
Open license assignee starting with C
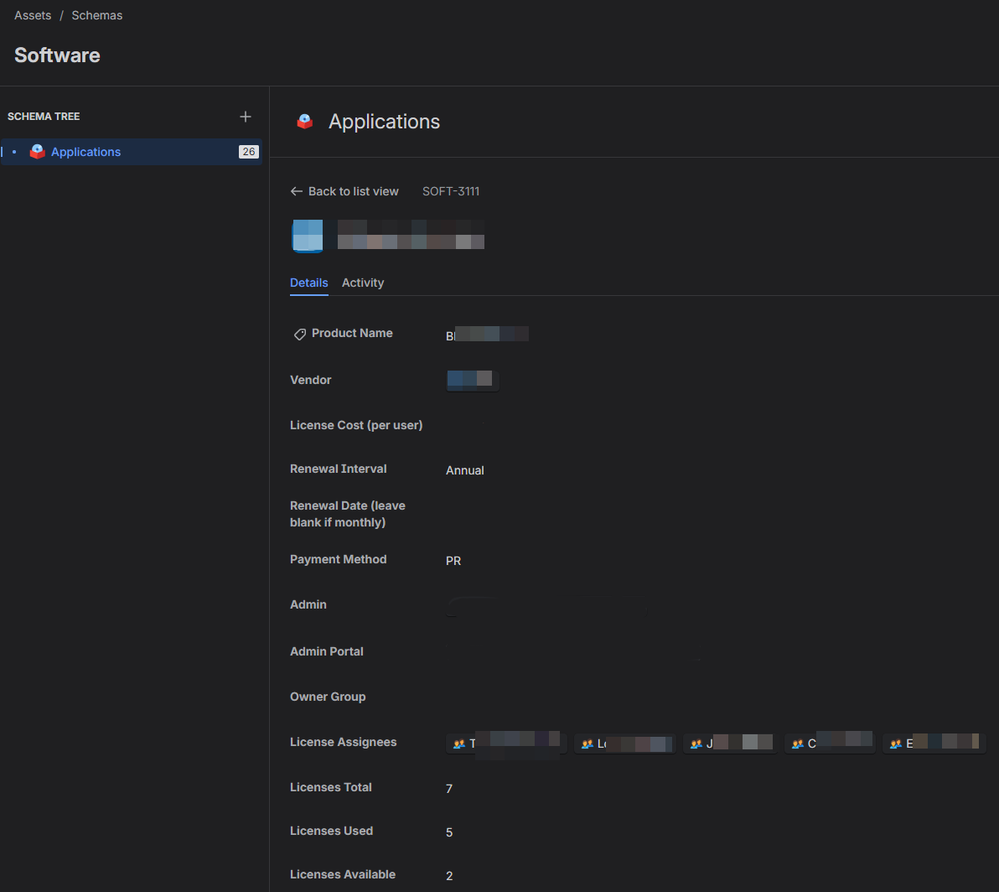(830, 743)
